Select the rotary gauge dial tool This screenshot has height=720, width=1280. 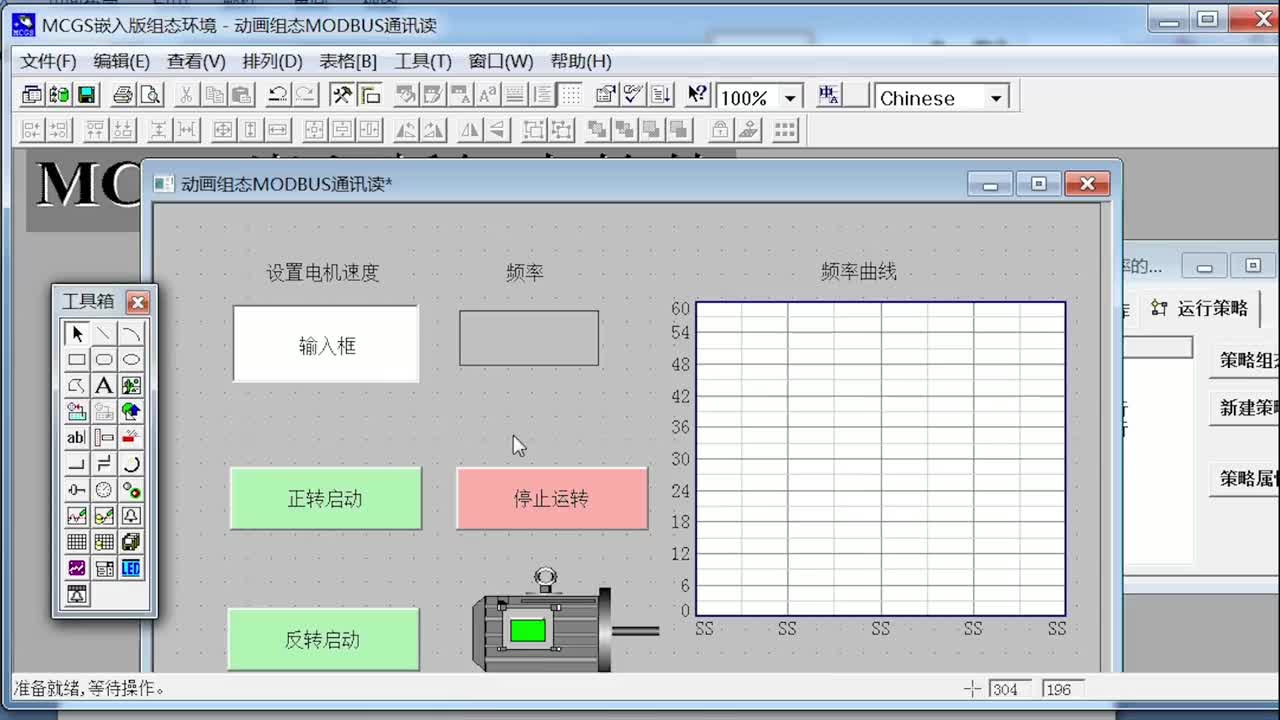click(x=104, y=490)
